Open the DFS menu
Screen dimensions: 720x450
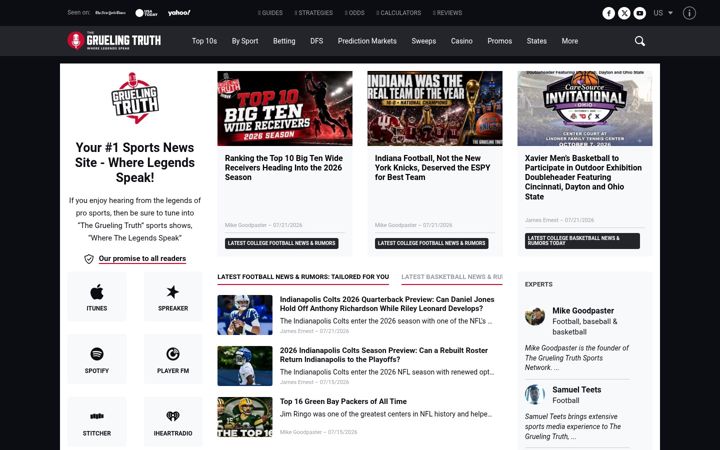tap(316, 41)
